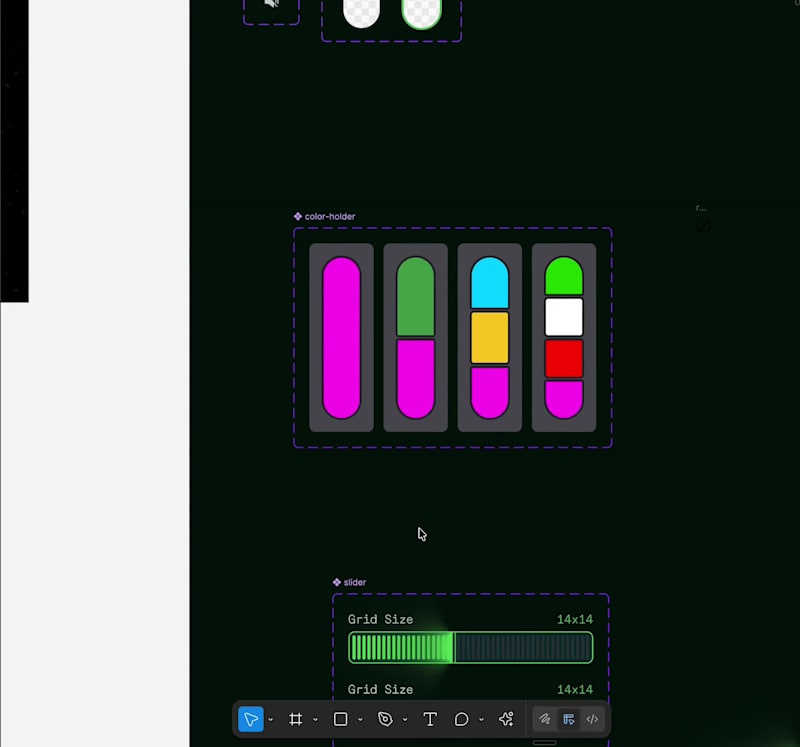The height and width of the screenshot is (747, 800).
Task: Select the Text tool
Action: [x=430, y=719]
